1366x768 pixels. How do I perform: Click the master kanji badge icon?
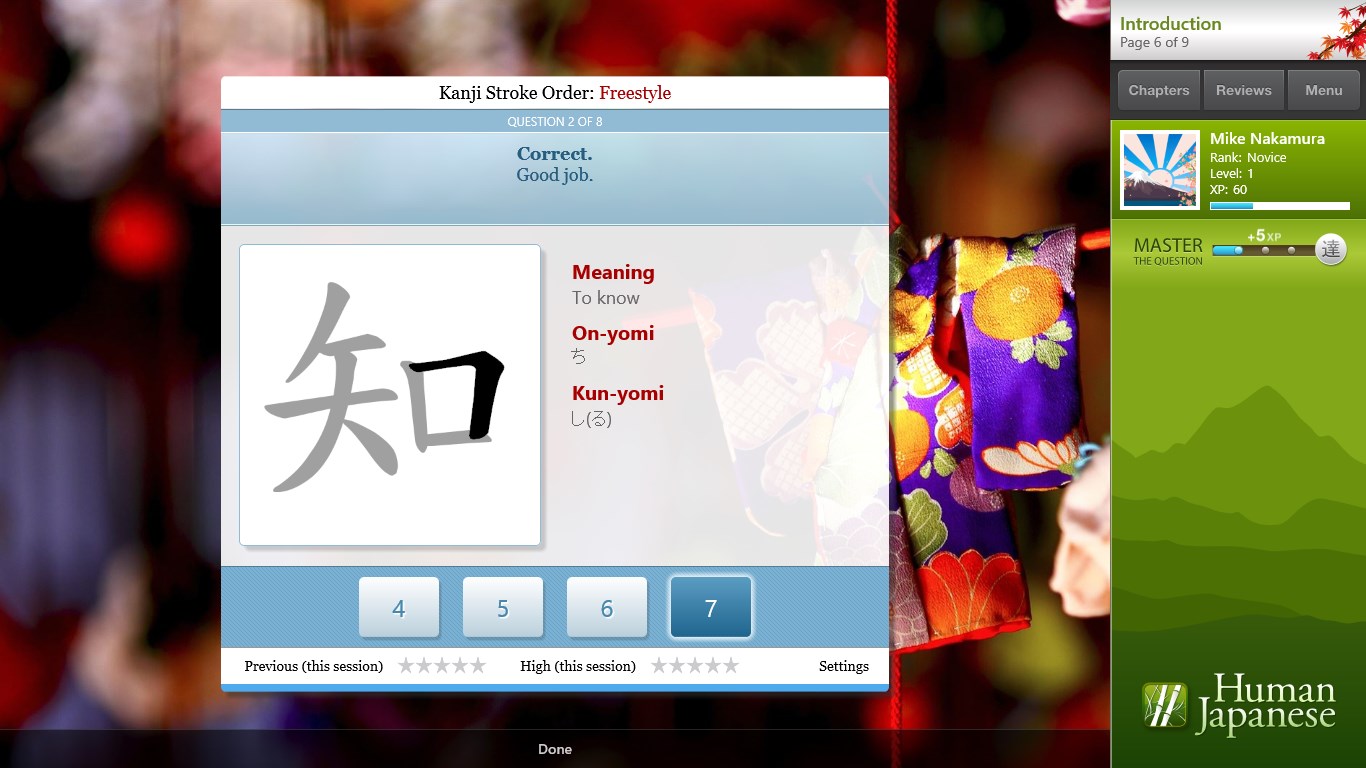(1330, 250)
